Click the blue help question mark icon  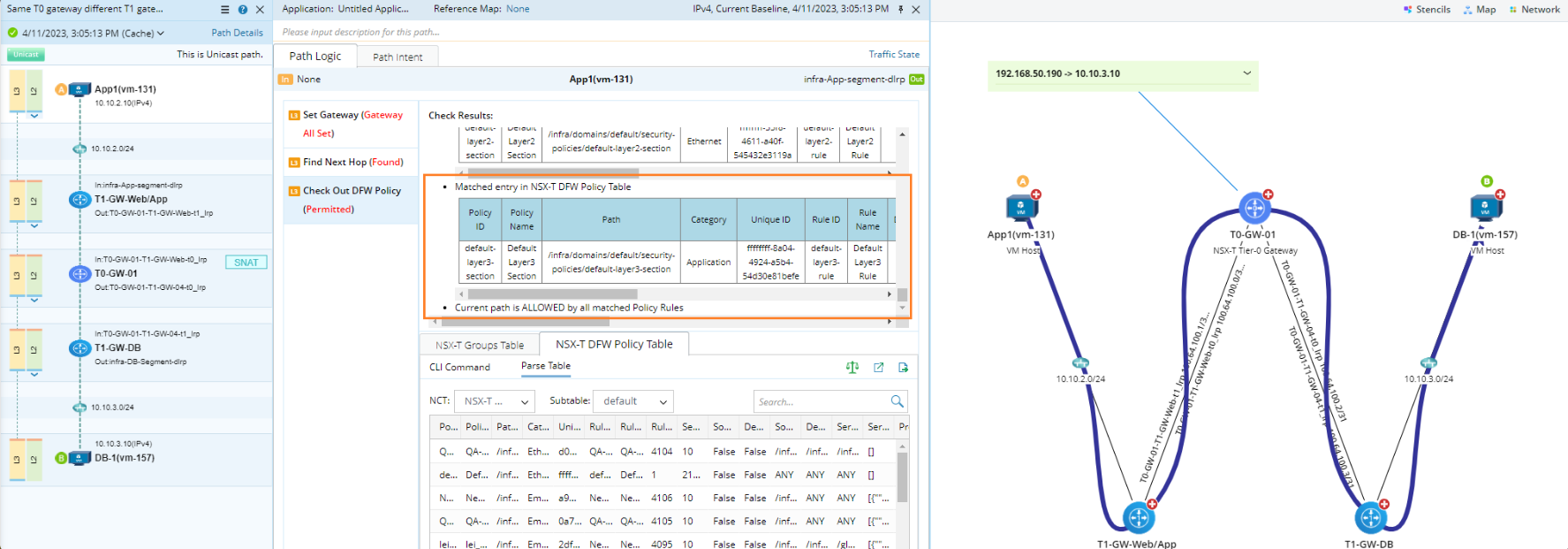(242, 10)
